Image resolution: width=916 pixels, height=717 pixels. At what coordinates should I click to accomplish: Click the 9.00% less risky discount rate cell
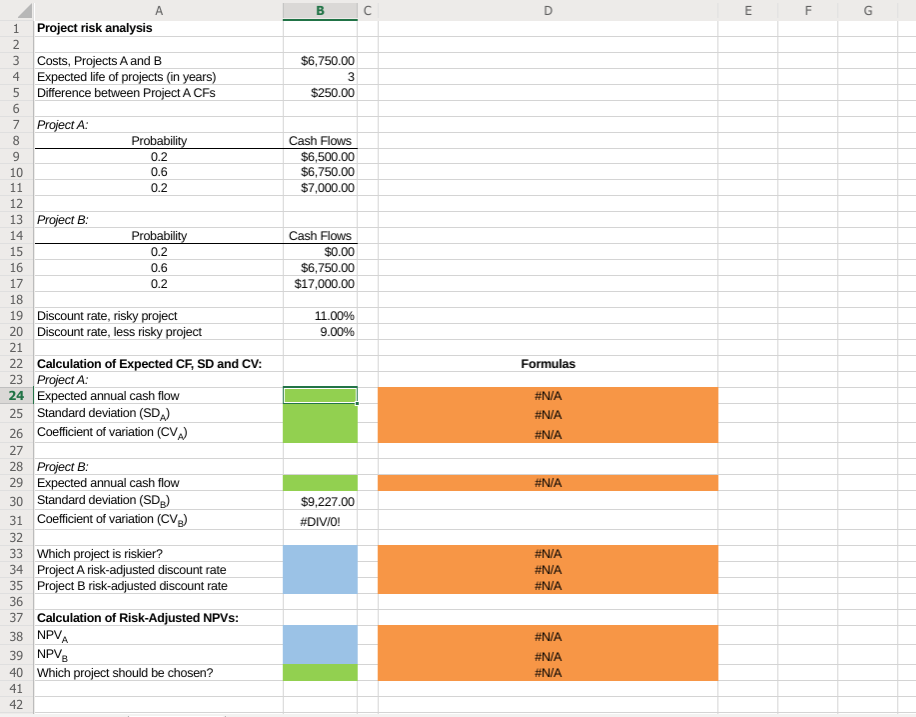coord(320,331)
